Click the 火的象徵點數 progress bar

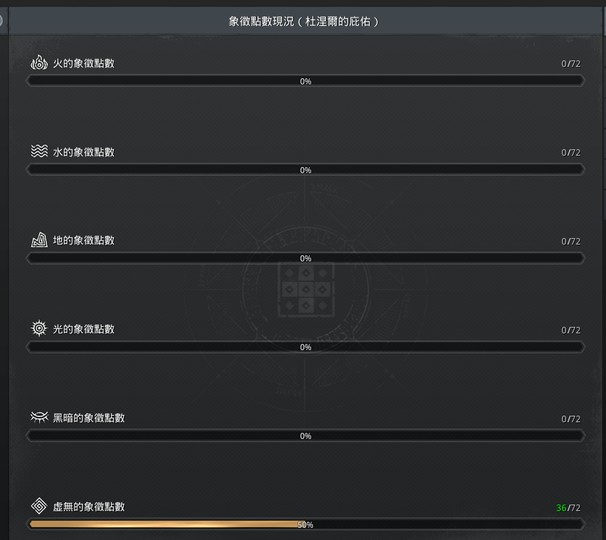[x=305, y=81]
